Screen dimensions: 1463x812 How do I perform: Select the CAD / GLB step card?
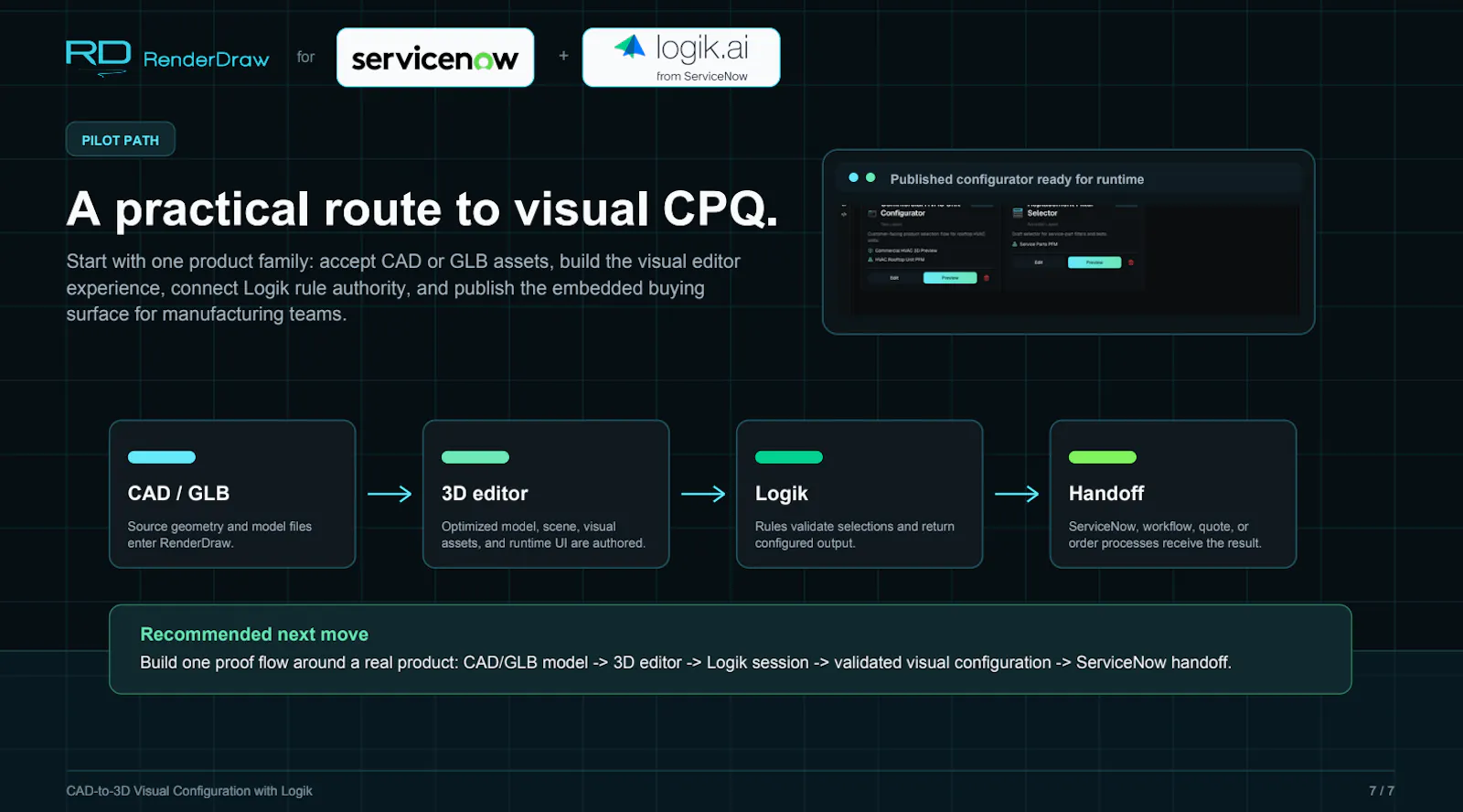coord(232,494)
